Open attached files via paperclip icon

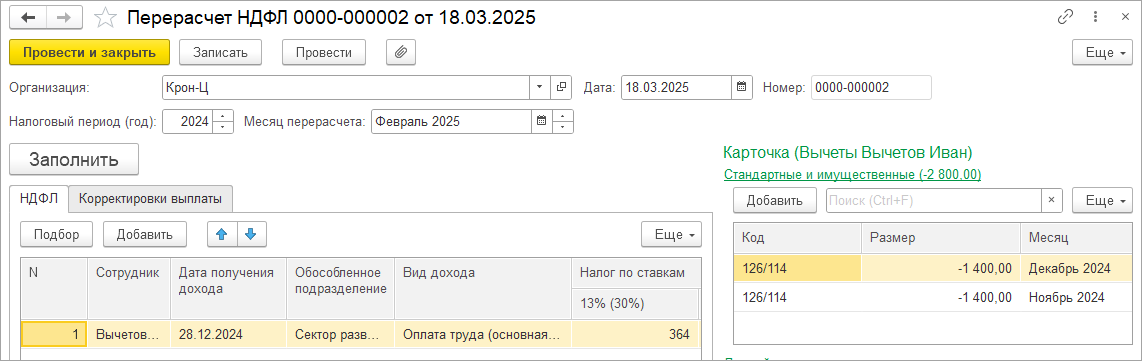[x=401, y=52]
